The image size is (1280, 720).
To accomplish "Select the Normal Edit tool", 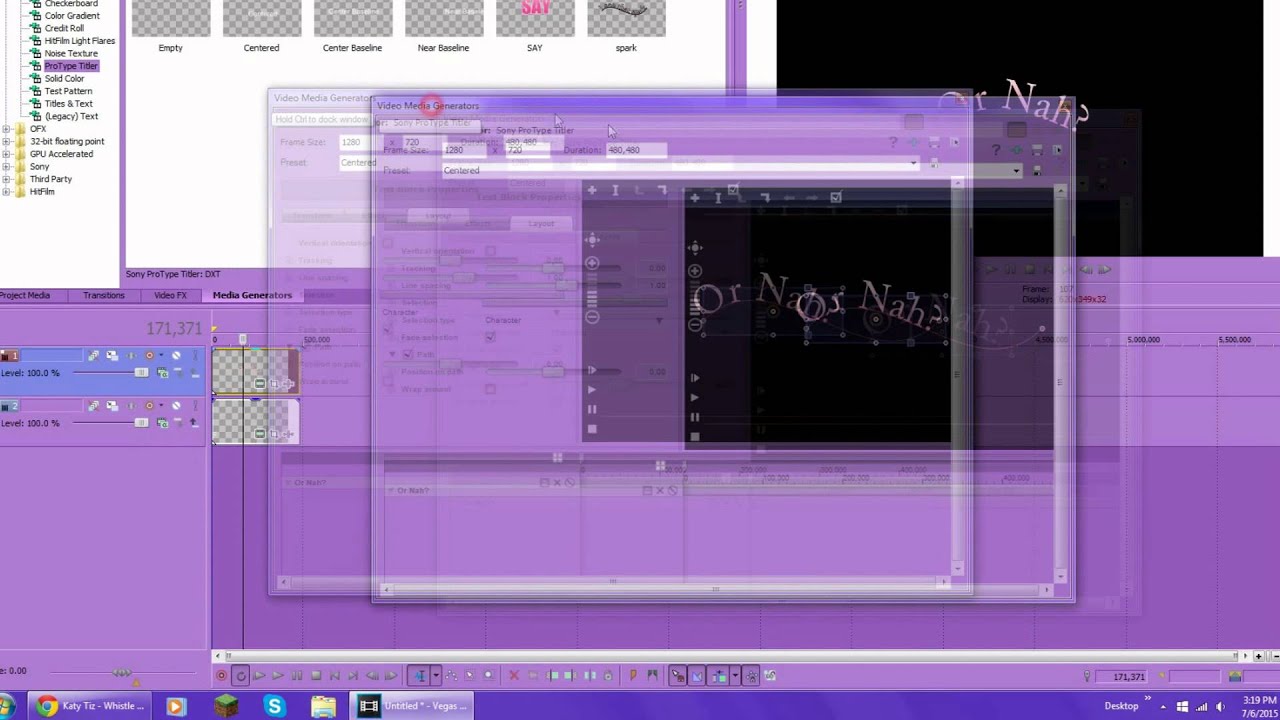I will click(x=419, y=676).
